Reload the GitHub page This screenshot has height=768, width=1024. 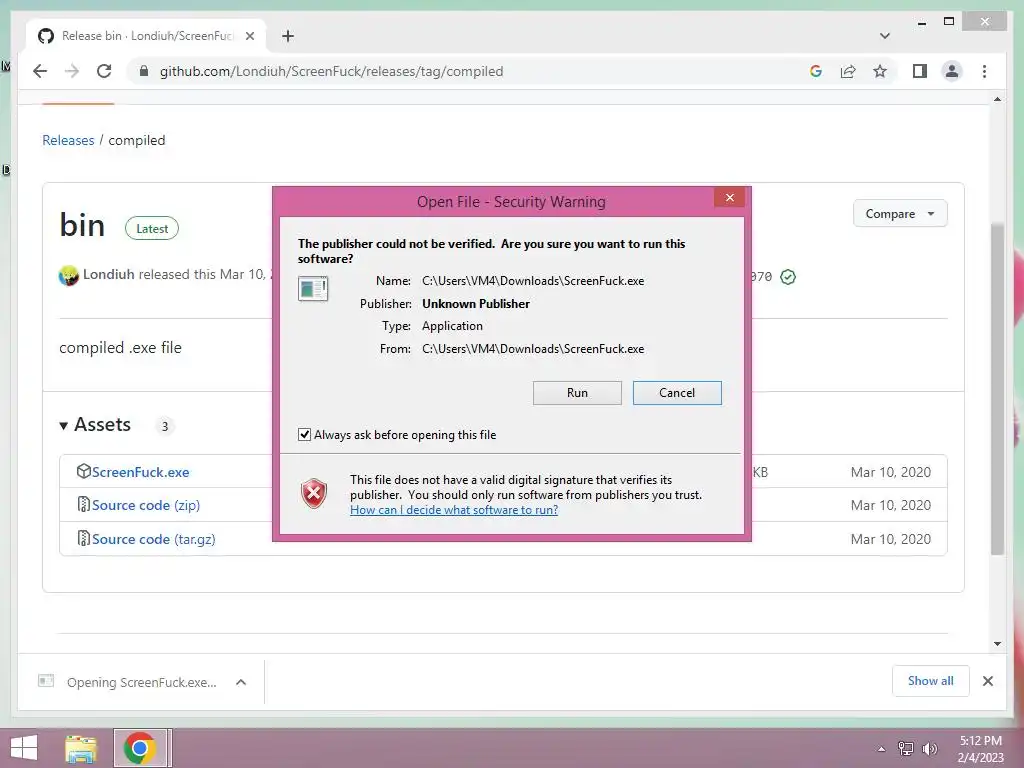coord(104,71)
